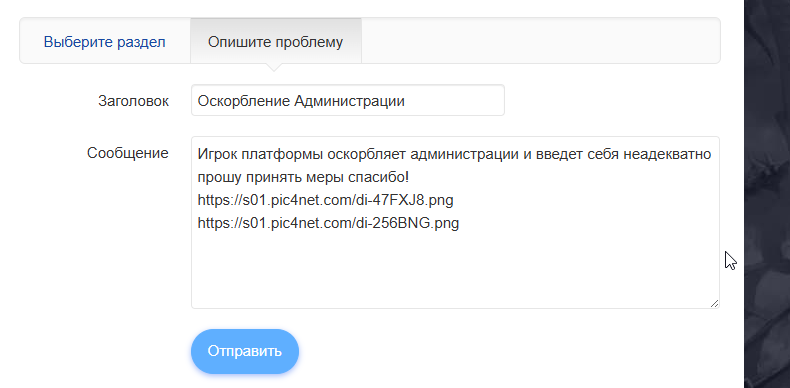Place cursor on the di-256BNG.png link line

click(328, 223)
